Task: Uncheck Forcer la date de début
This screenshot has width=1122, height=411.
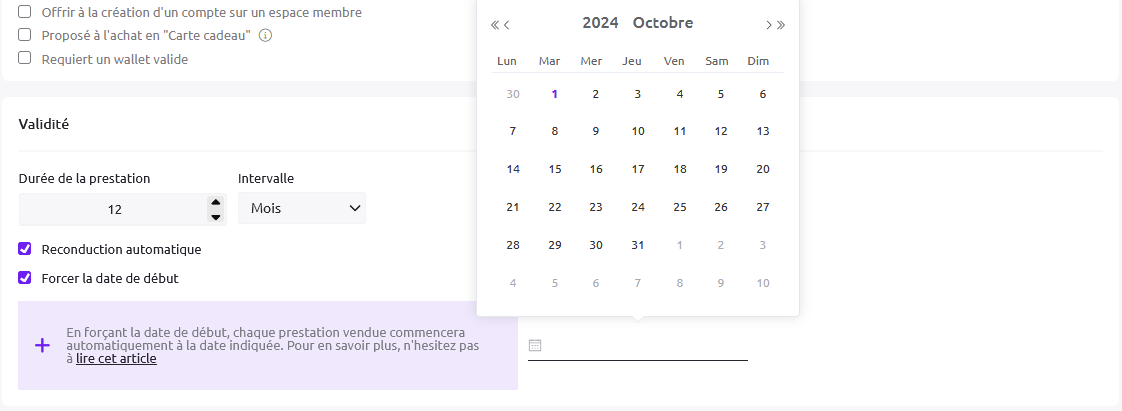Action: (25, 278)
